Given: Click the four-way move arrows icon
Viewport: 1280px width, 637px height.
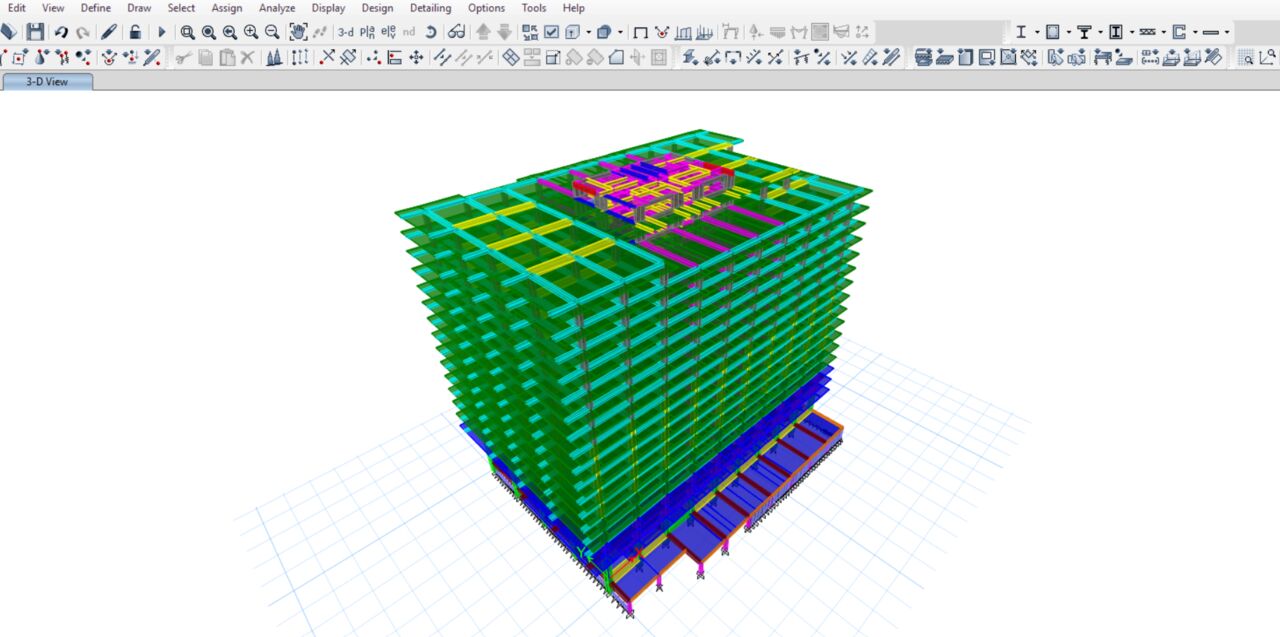Looking at the screenshot, I should 416,58.
